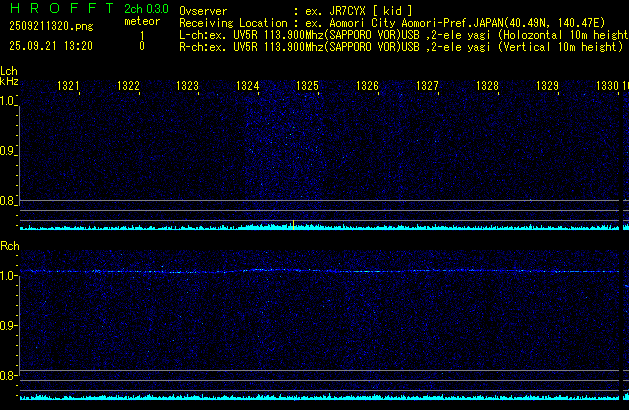Click the 1323 time marker

click(188, 87)
